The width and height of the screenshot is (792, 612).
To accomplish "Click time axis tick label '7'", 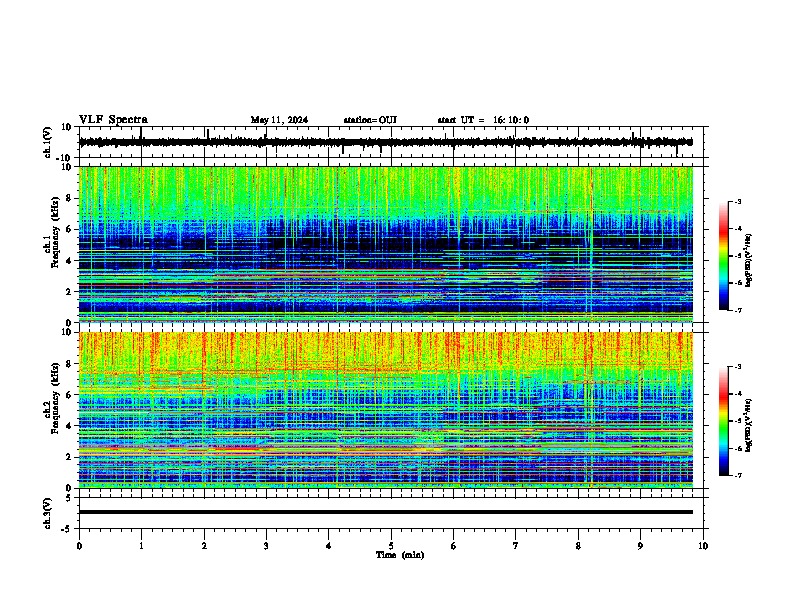I will (x=516, y=546).
